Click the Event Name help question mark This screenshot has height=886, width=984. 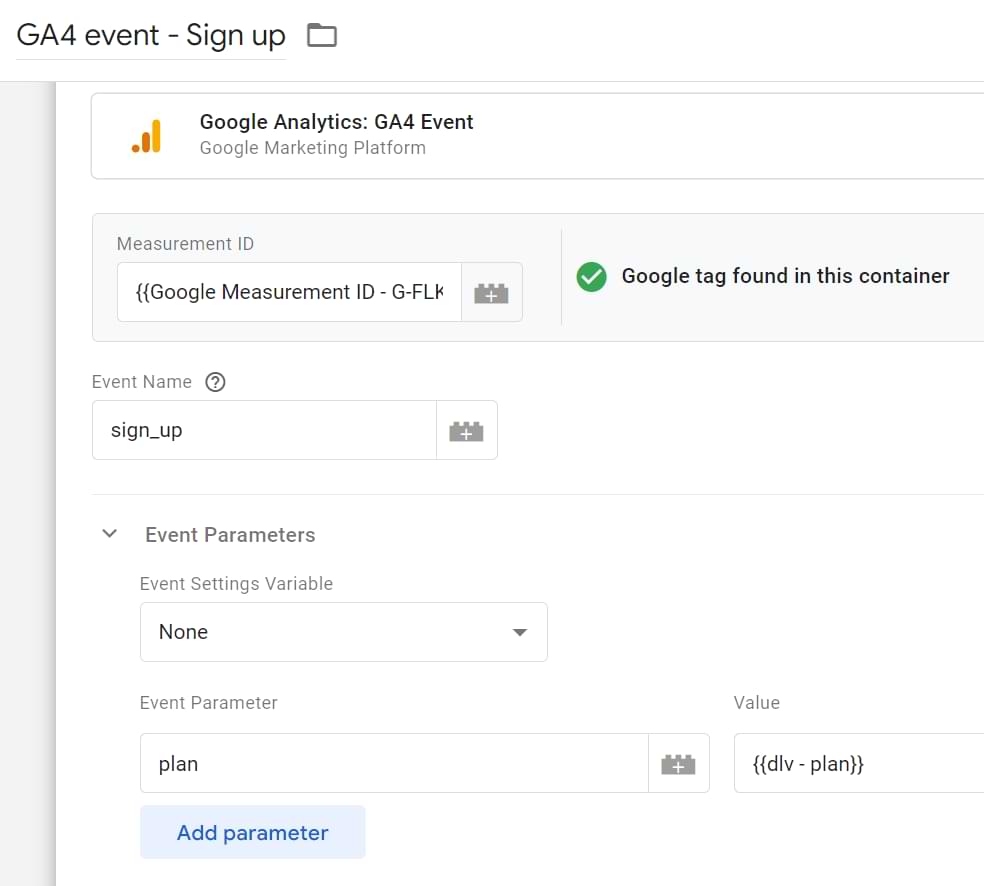[x=215, y=382]
